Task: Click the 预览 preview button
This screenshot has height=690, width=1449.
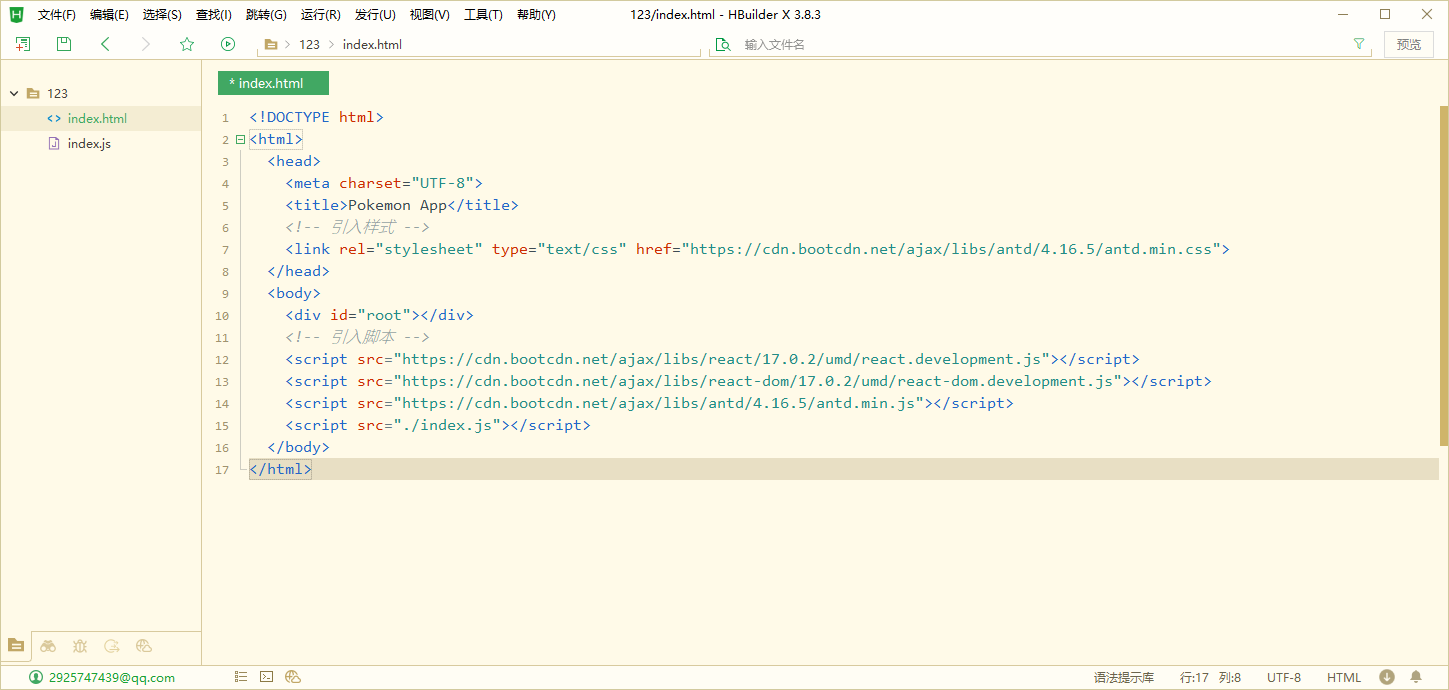Action: coord(1408,44)
